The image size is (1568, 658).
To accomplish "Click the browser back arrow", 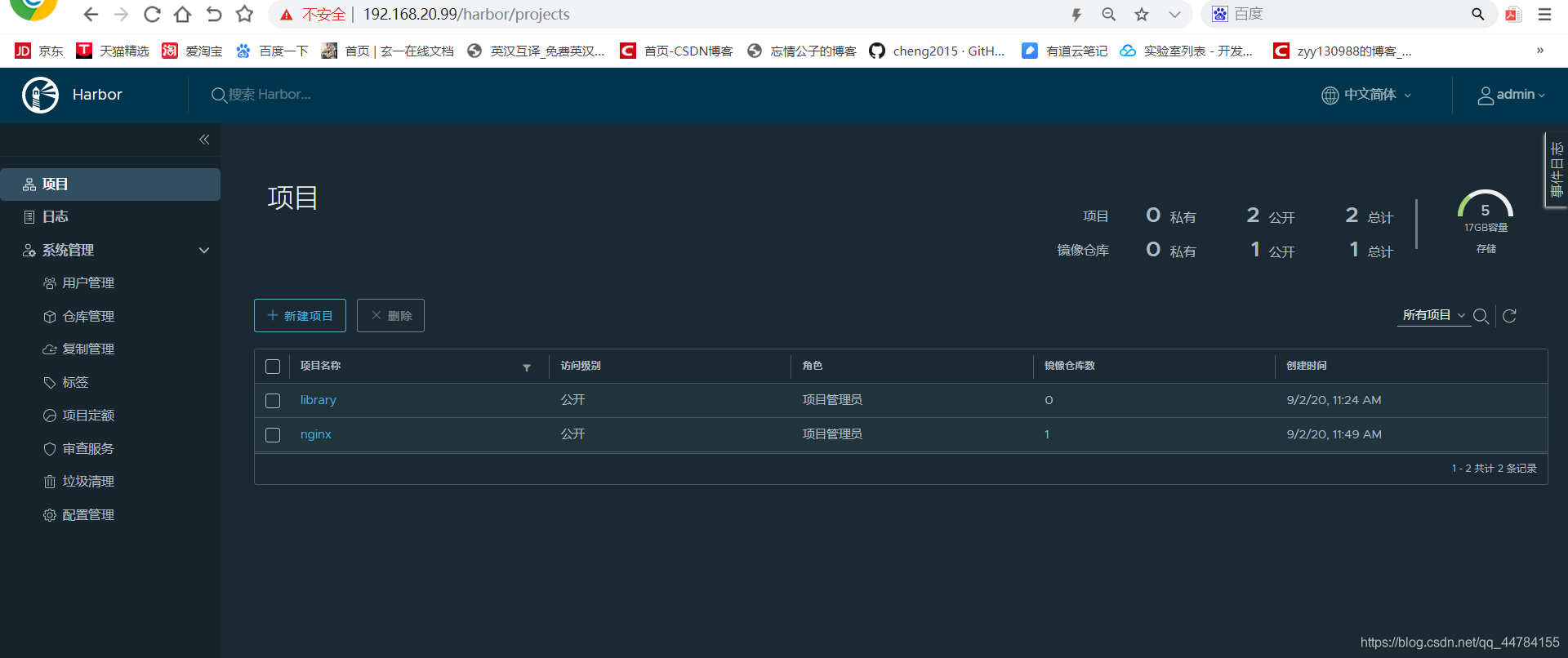I will [91, 15].
